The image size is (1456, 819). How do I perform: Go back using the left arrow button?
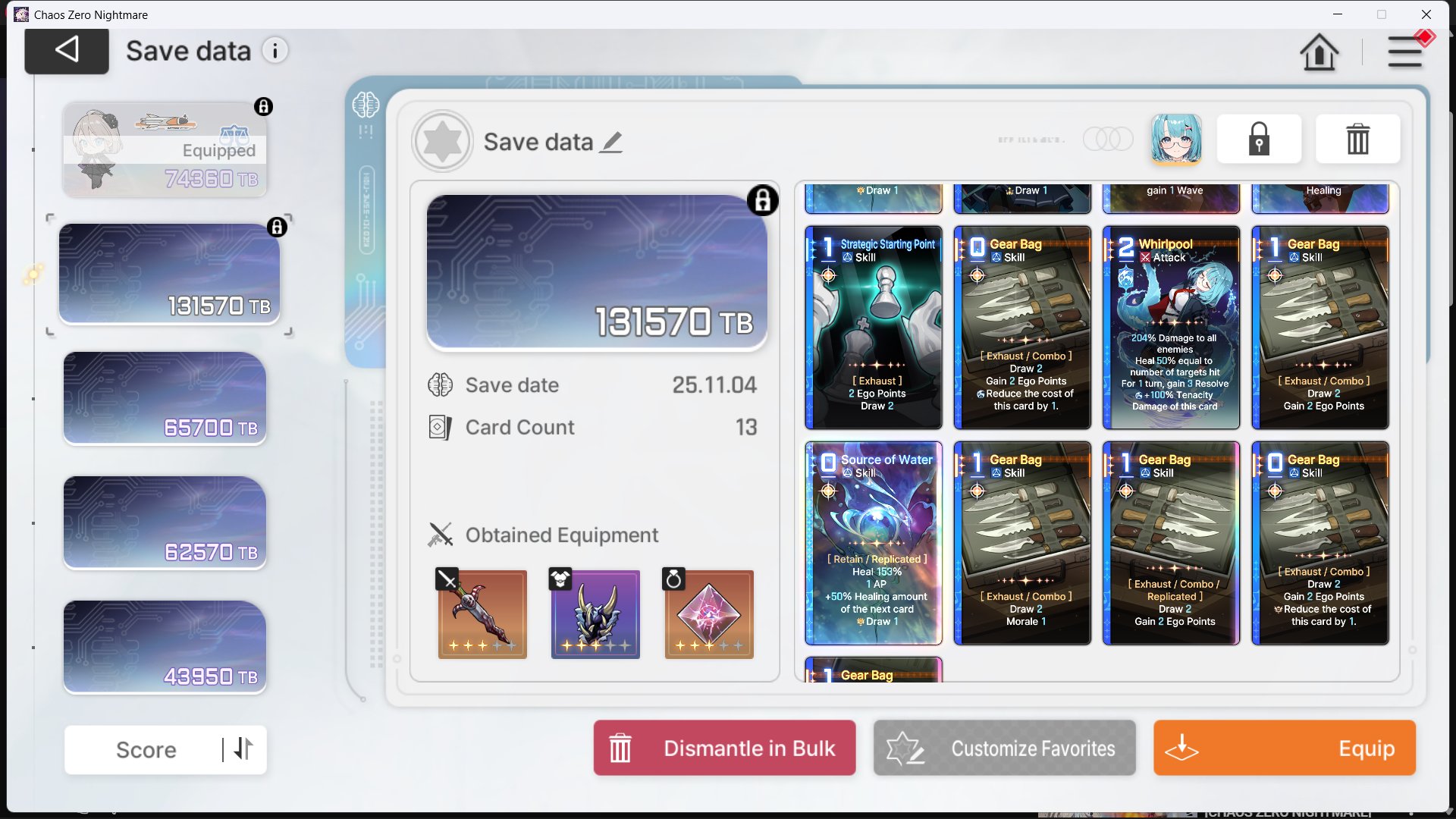[67, 51]
